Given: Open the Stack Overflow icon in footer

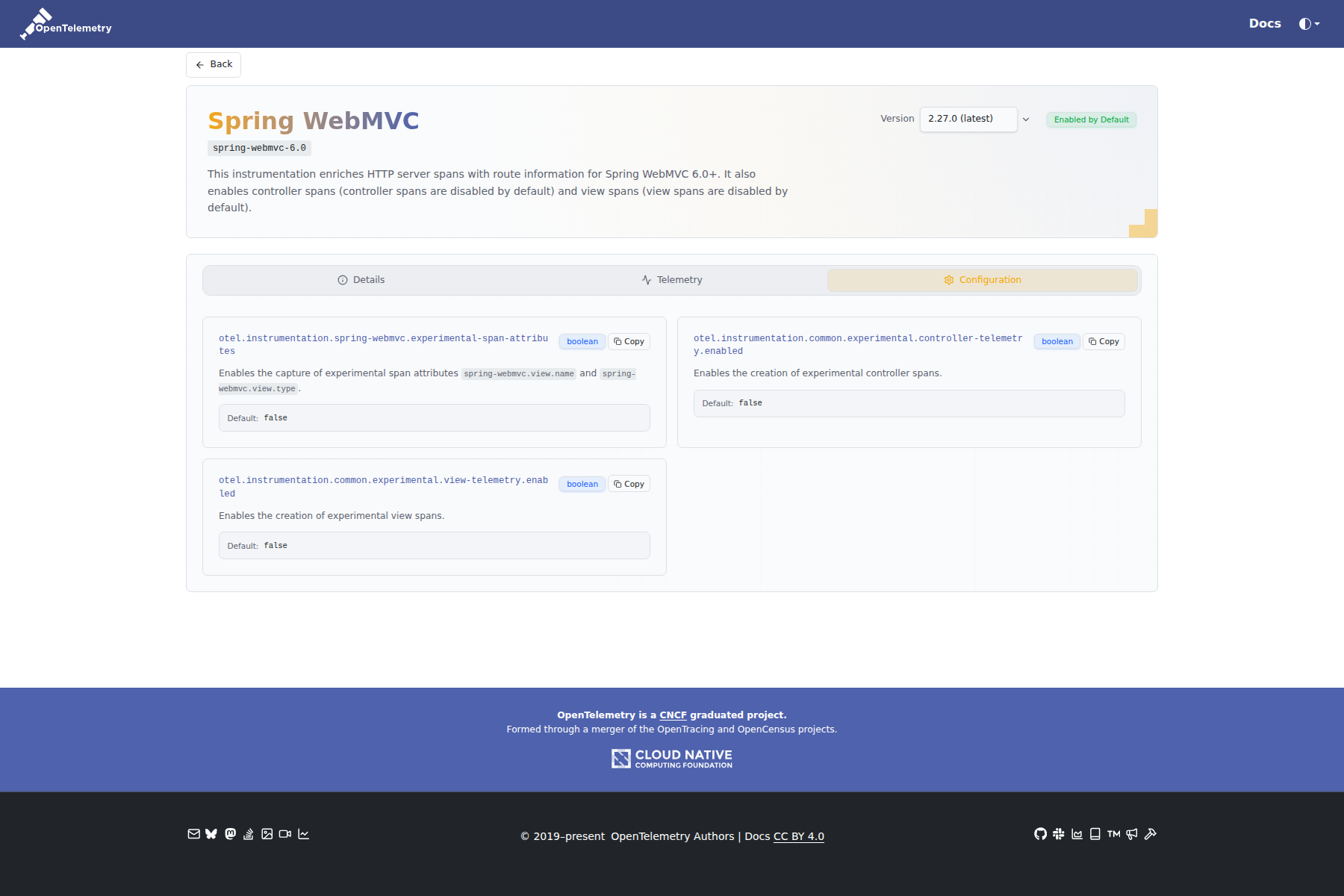Looking at the screenshot, I should point(249,834).
